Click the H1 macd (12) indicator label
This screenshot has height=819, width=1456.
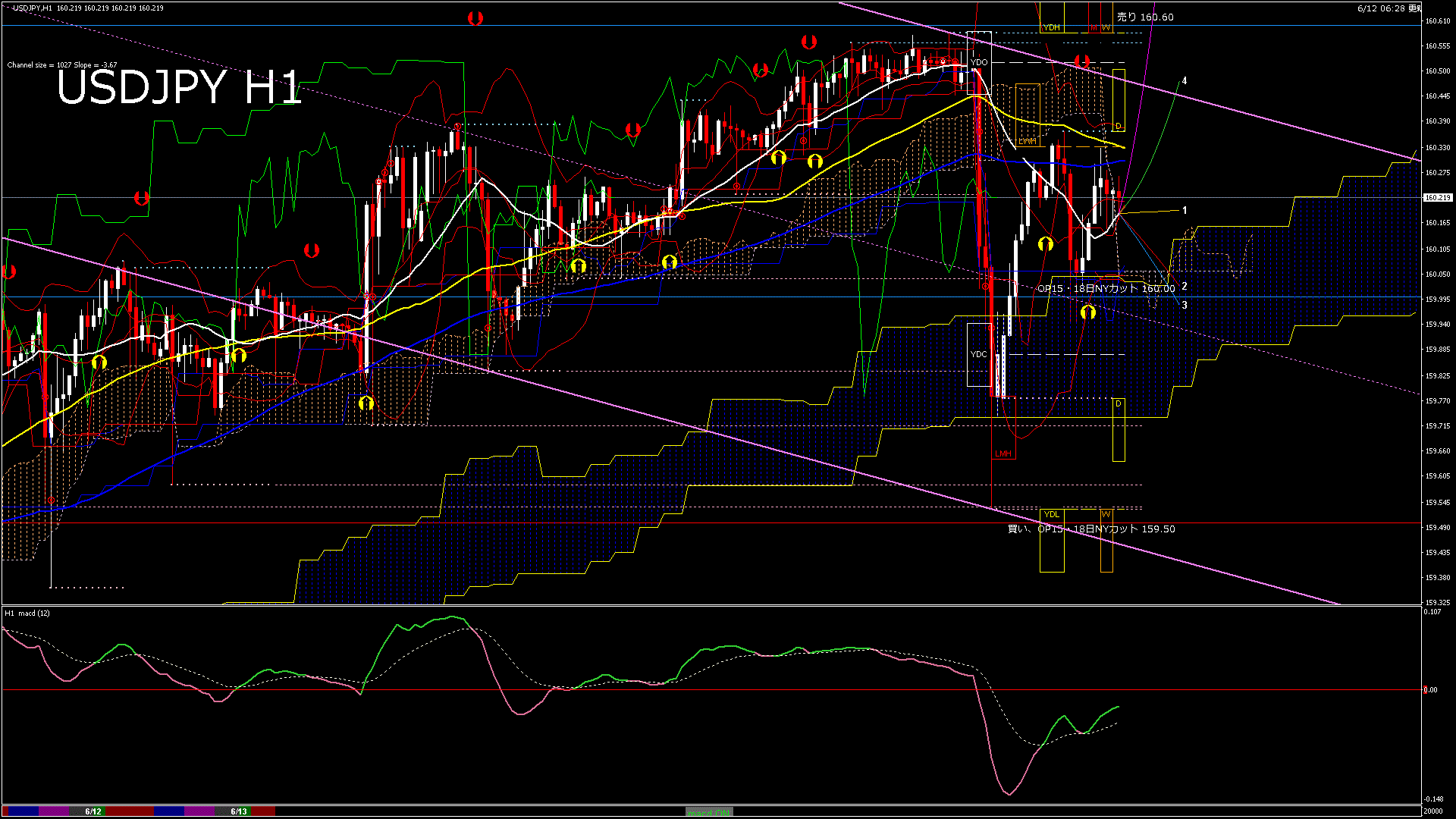coord(27,613)
